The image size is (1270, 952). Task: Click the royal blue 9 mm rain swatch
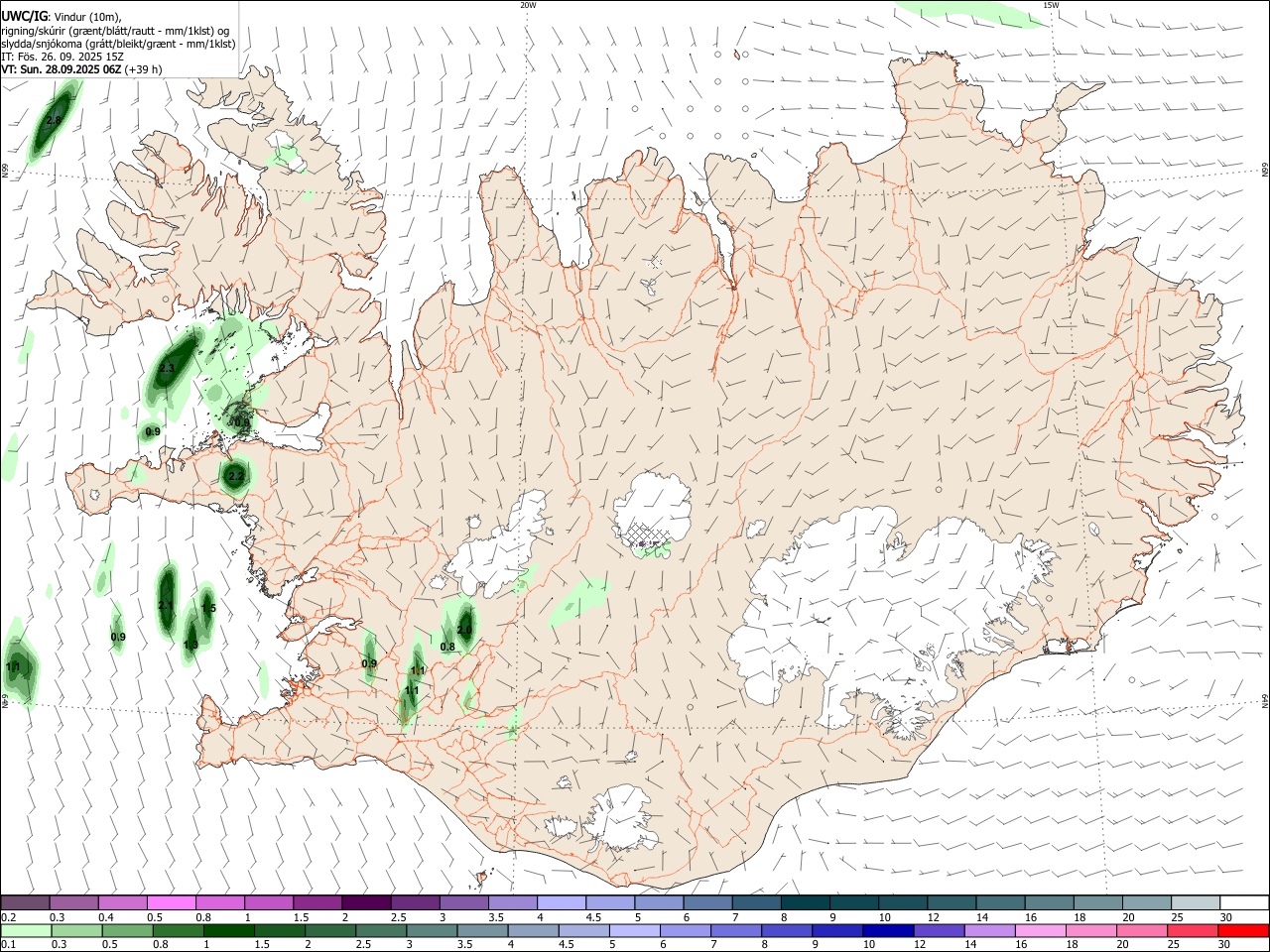pos(837,930)
